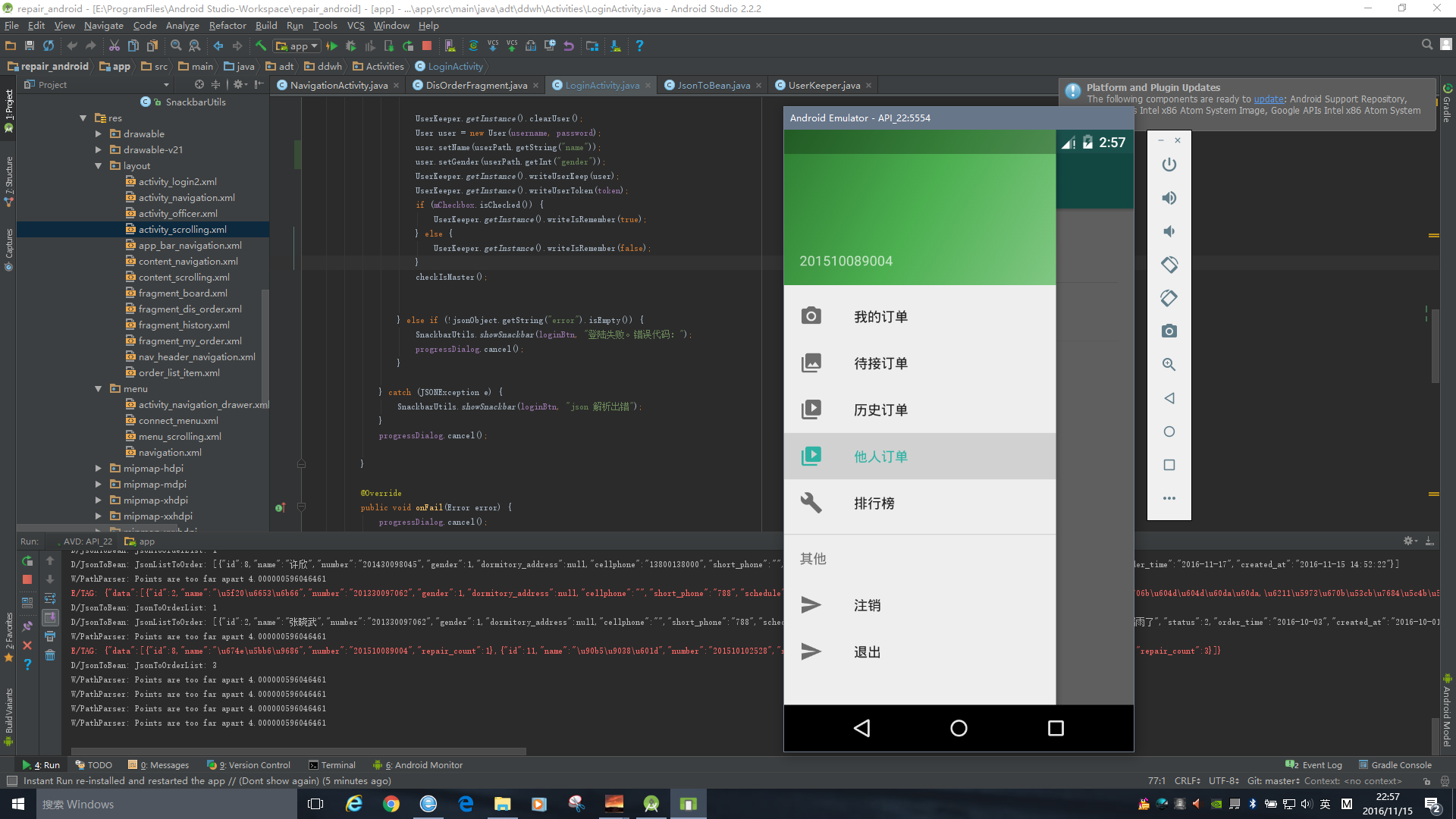Expand the drawable folder

click(x=99, y=134)
